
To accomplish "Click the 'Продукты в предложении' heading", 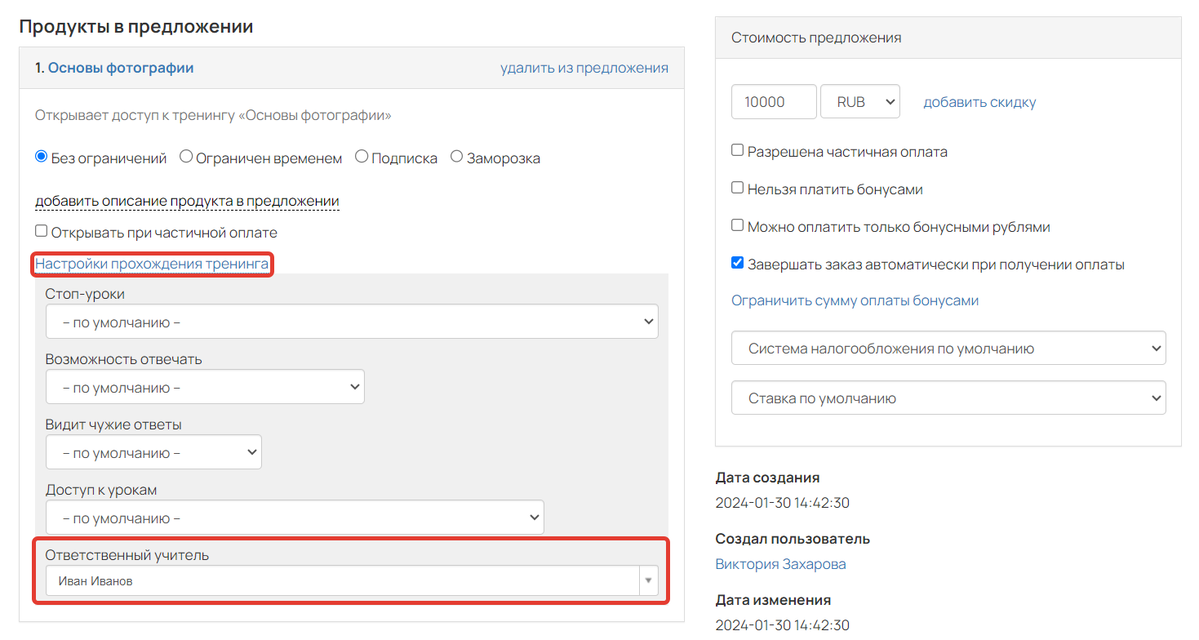I will click(x=136, y=26).
